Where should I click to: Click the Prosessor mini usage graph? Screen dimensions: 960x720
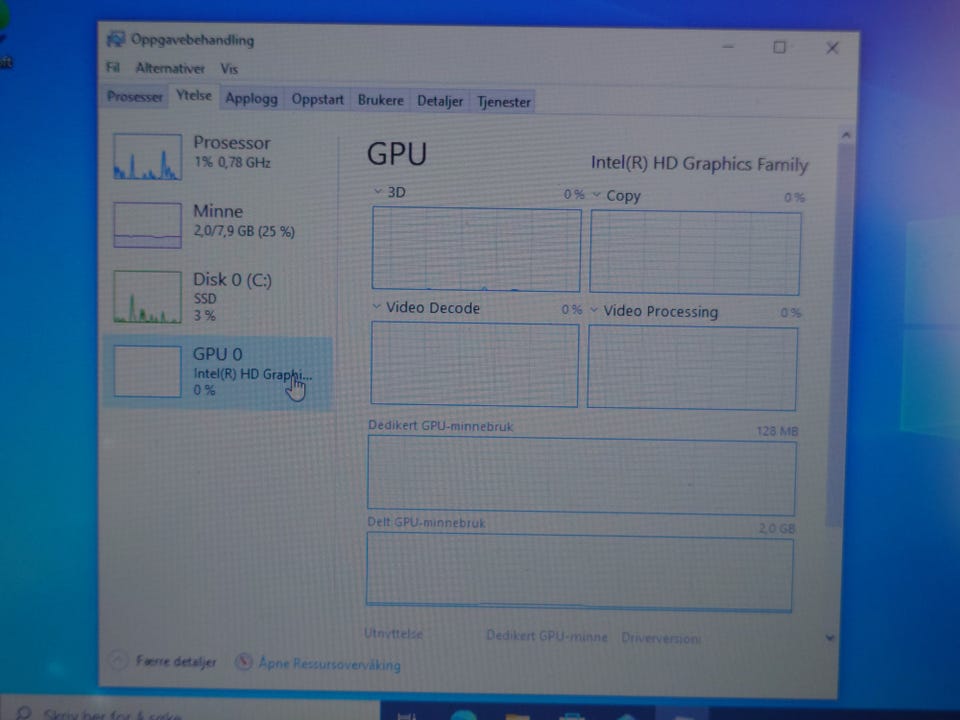click(148, 157)
